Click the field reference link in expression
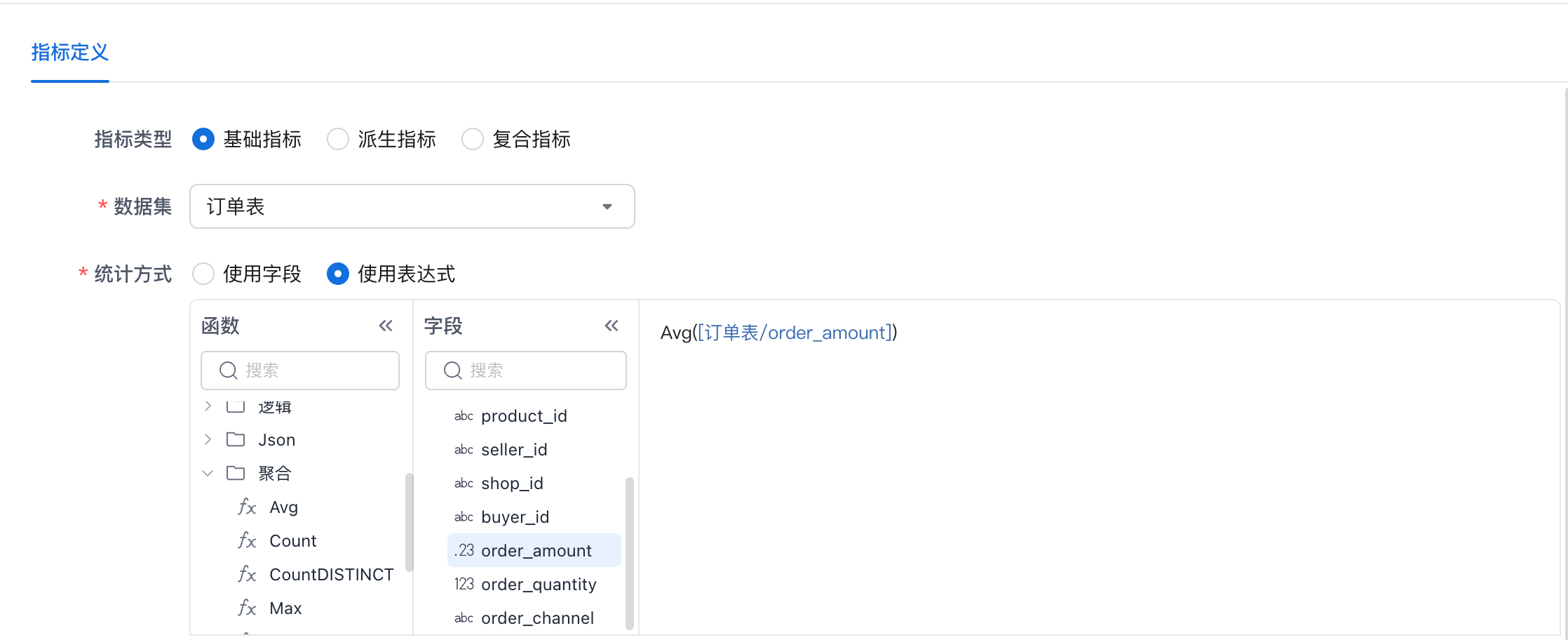This screenshot has height=640, width=1568. pos(795,333)
